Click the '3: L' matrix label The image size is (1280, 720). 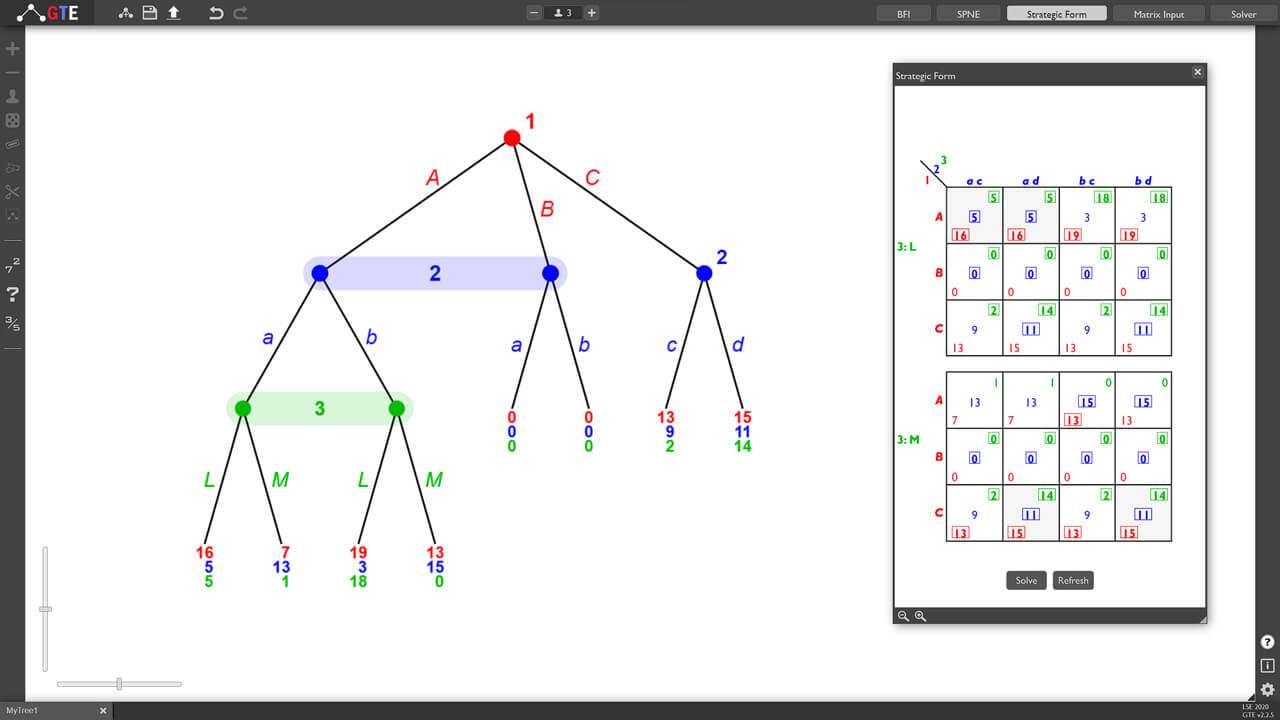click(908, 245)
